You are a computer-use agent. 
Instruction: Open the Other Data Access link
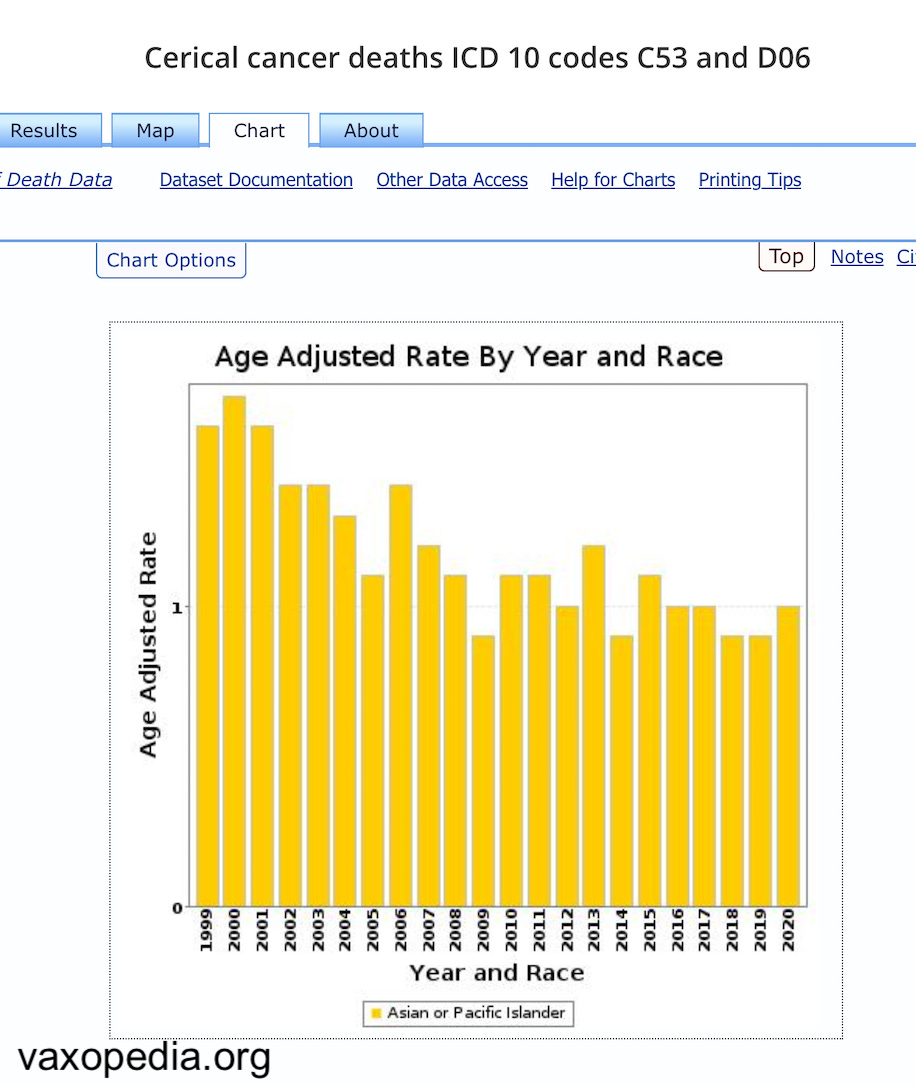452,180
